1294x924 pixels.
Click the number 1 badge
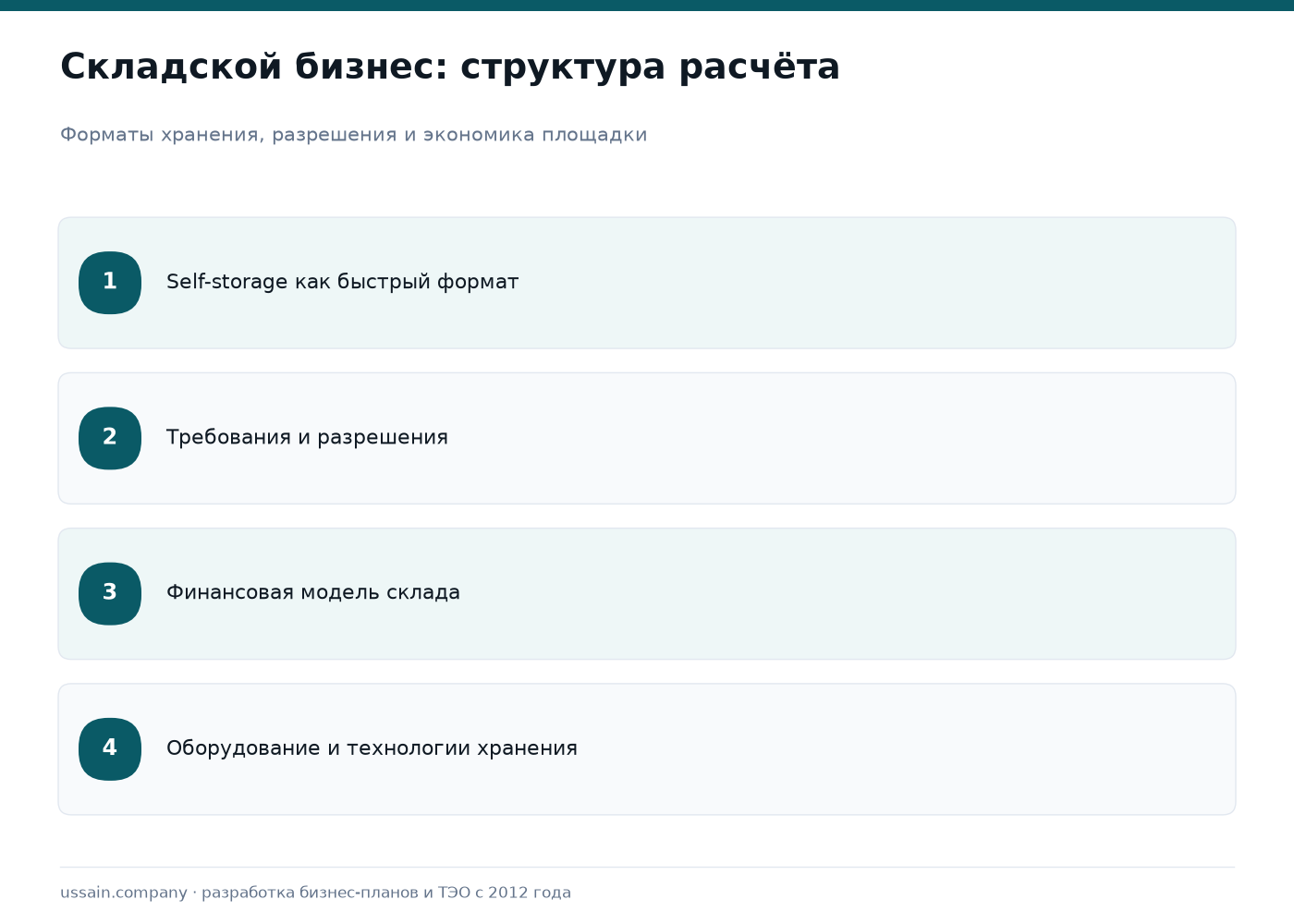tap(110, 283)
